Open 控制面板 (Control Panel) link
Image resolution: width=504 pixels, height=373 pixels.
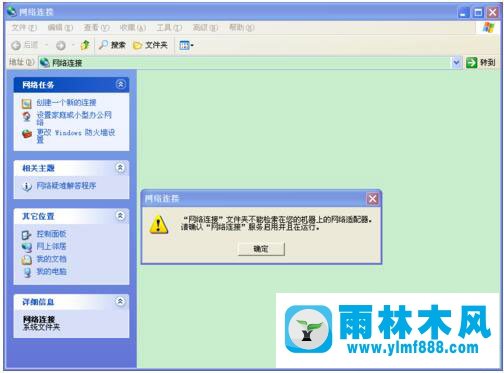tap(51, 234)
